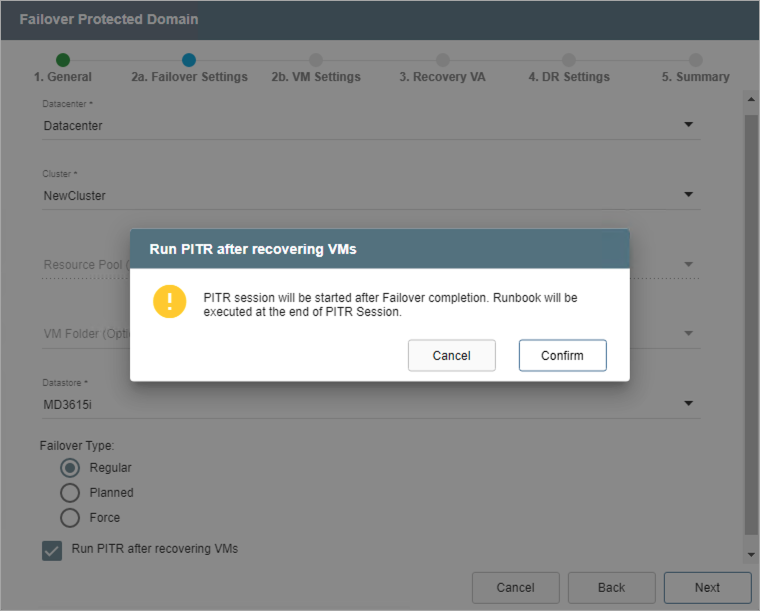Go to the Next wizard step
This screenshot has height=611, width=760.
pos(707,587)
